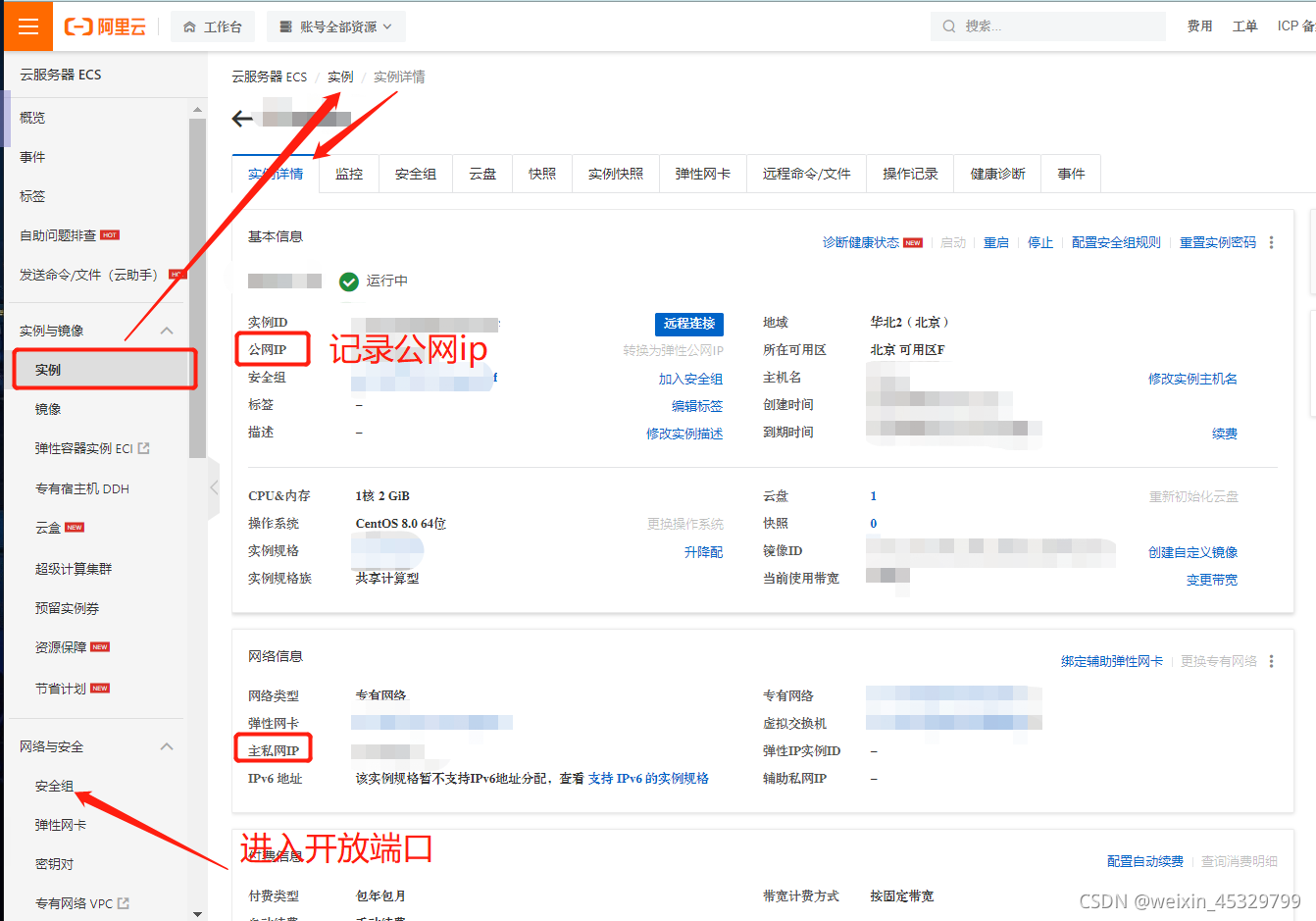Open more options in network info header

pos(1272,661)
